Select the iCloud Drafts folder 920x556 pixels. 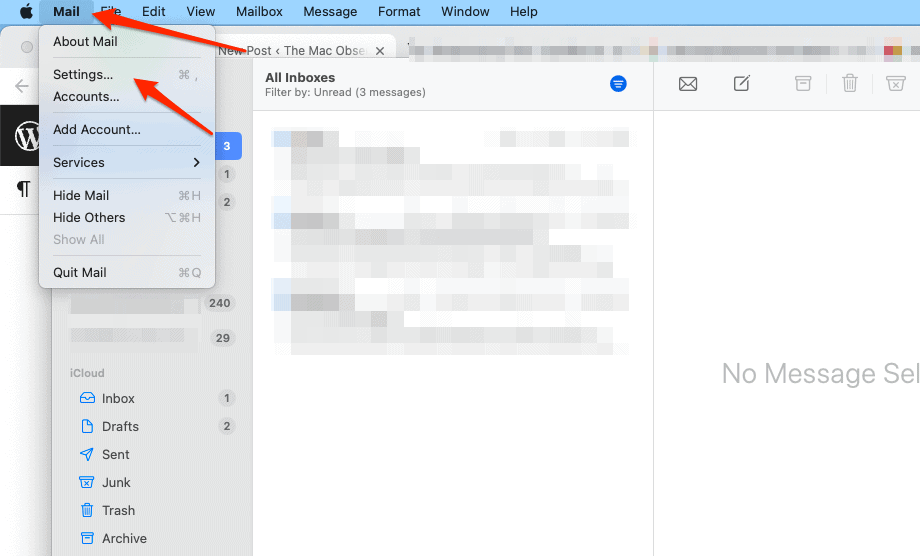[120, 426]
